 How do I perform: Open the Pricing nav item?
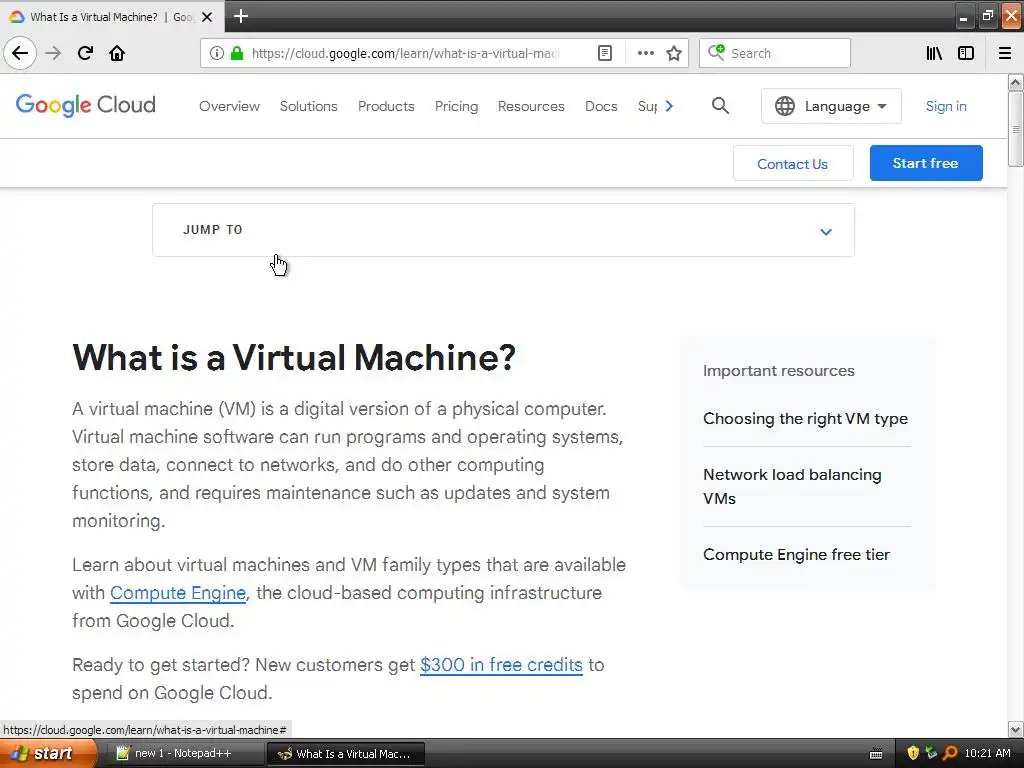point(456,106)
